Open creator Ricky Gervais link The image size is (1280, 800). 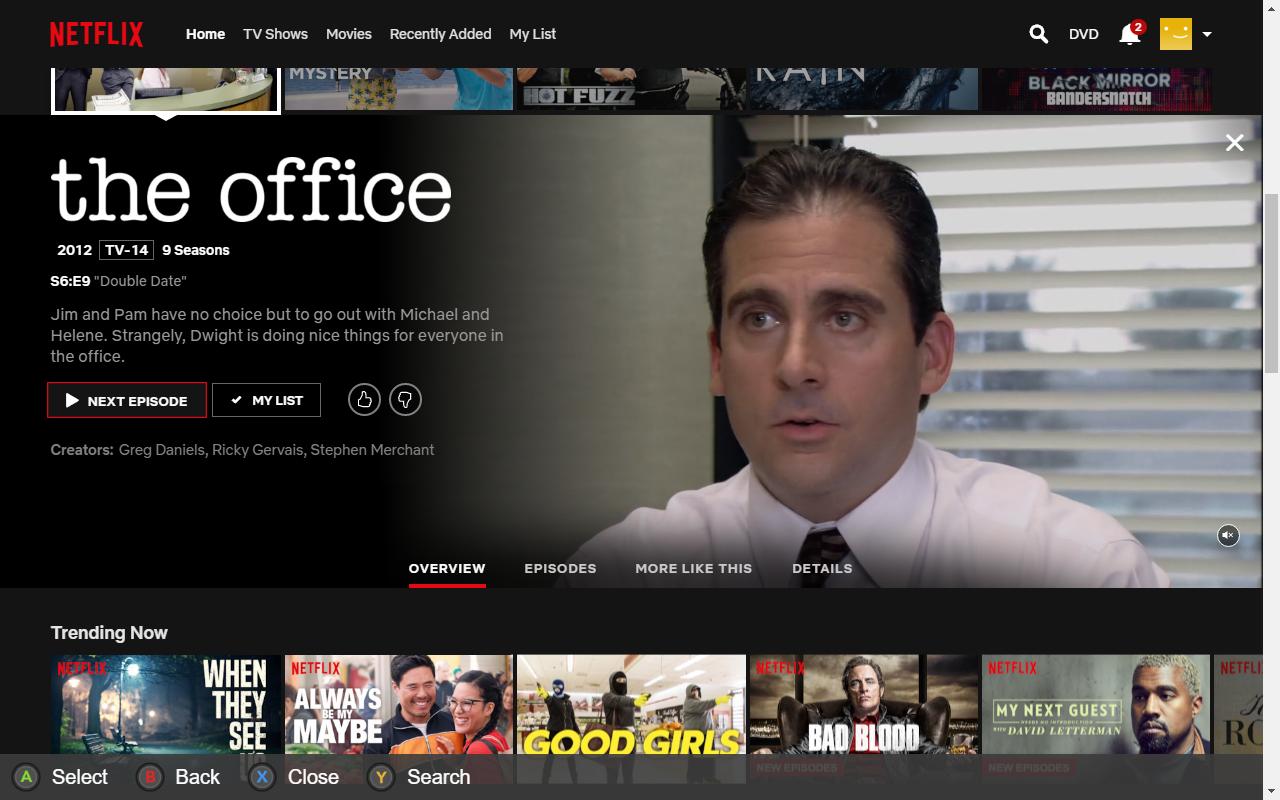[x=257, y=450]
